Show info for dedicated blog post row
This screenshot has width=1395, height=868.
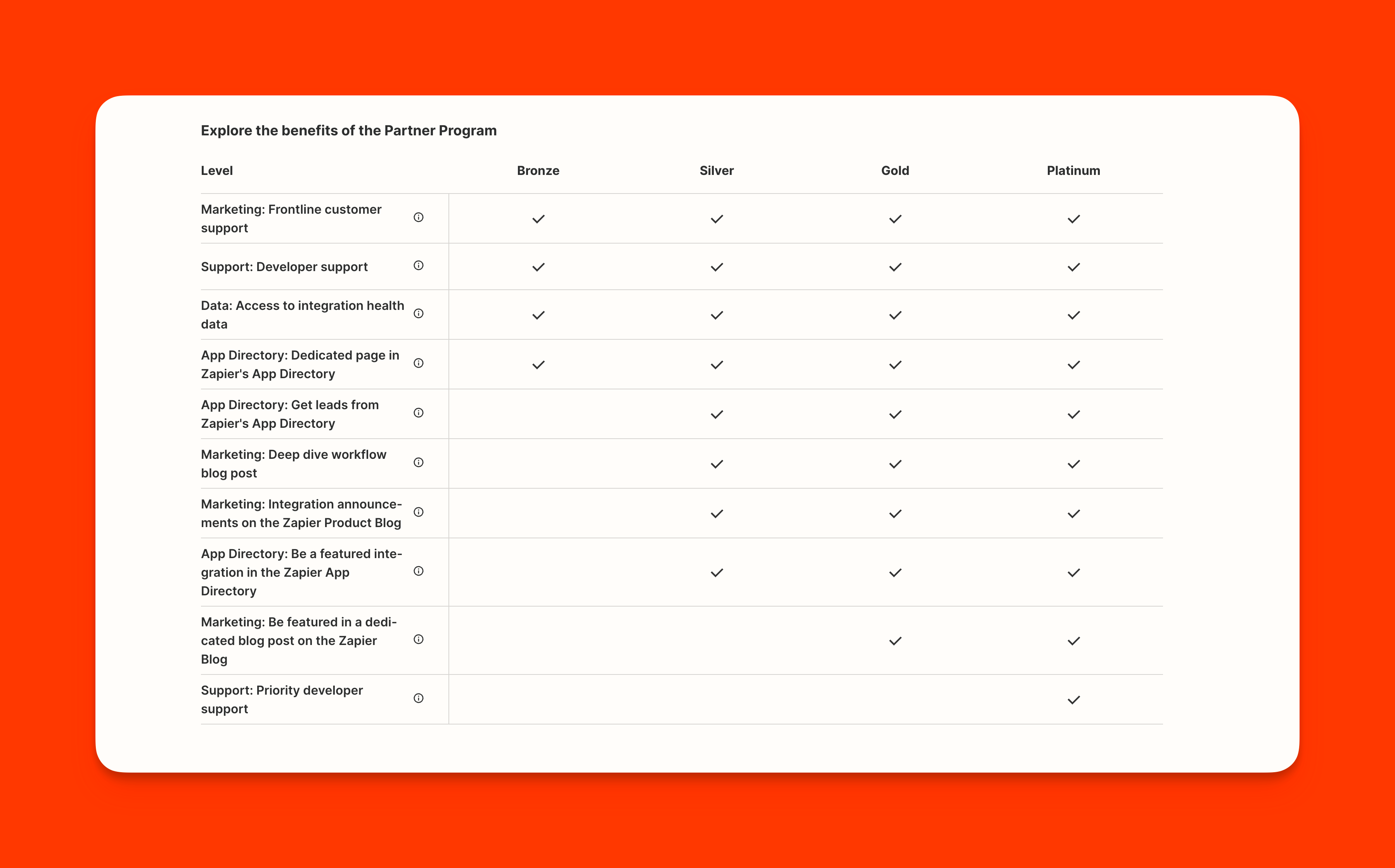(x=419, y=639)
